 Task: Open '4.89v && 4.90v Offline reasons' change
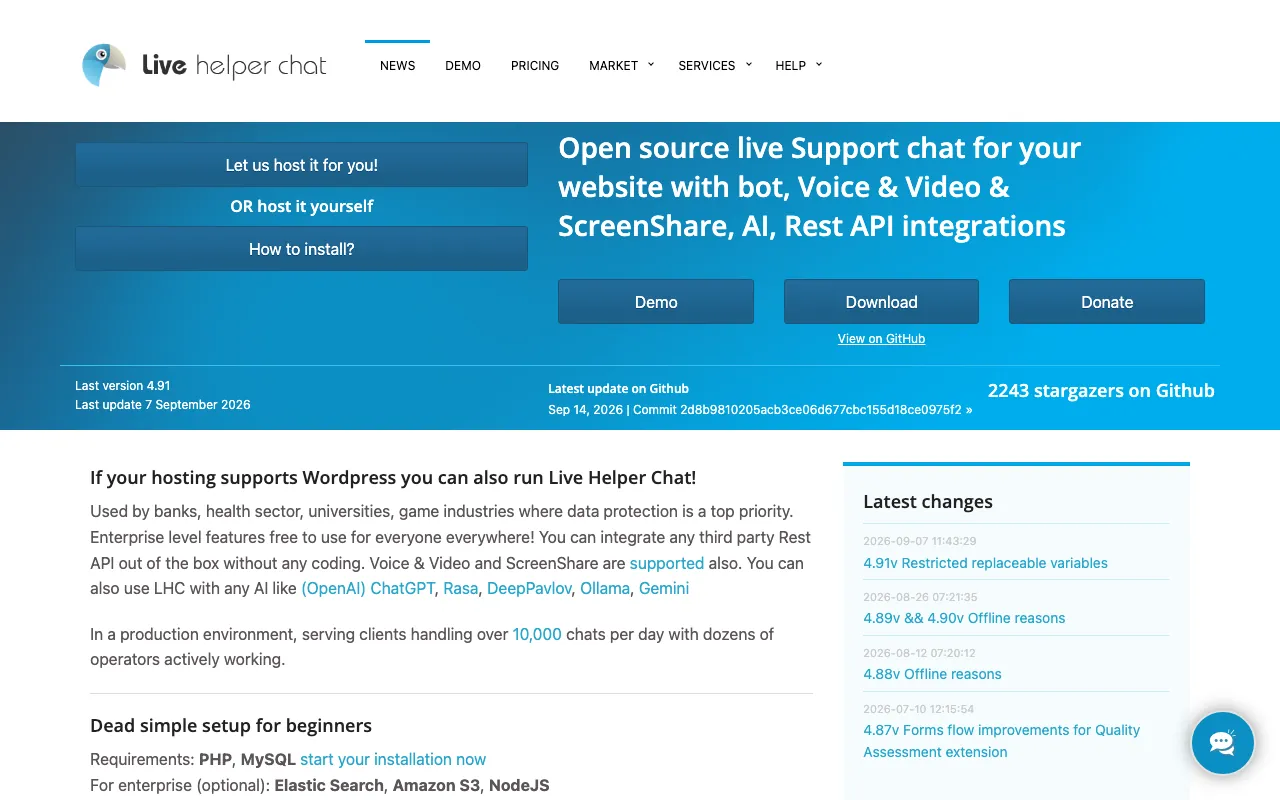964,618
